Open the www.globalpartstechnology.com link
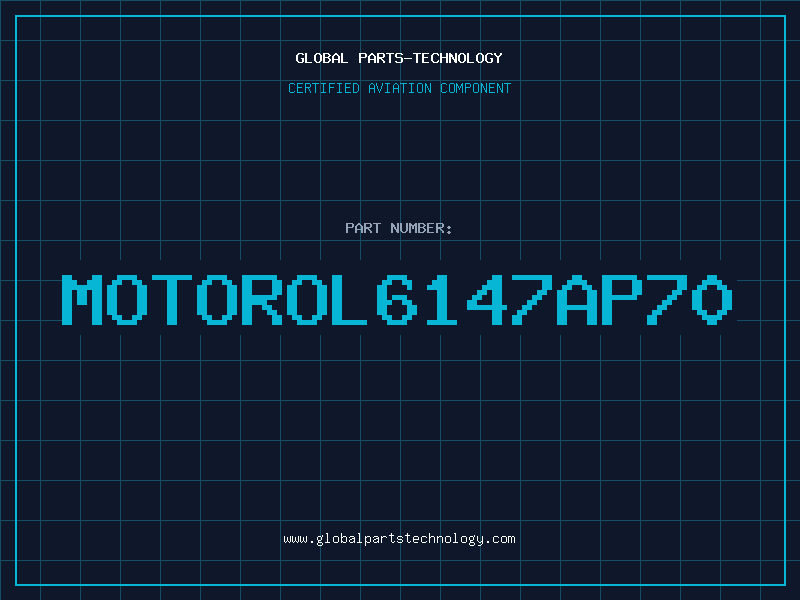The height and width of the screenshot is (600, 800). (399, 539)
